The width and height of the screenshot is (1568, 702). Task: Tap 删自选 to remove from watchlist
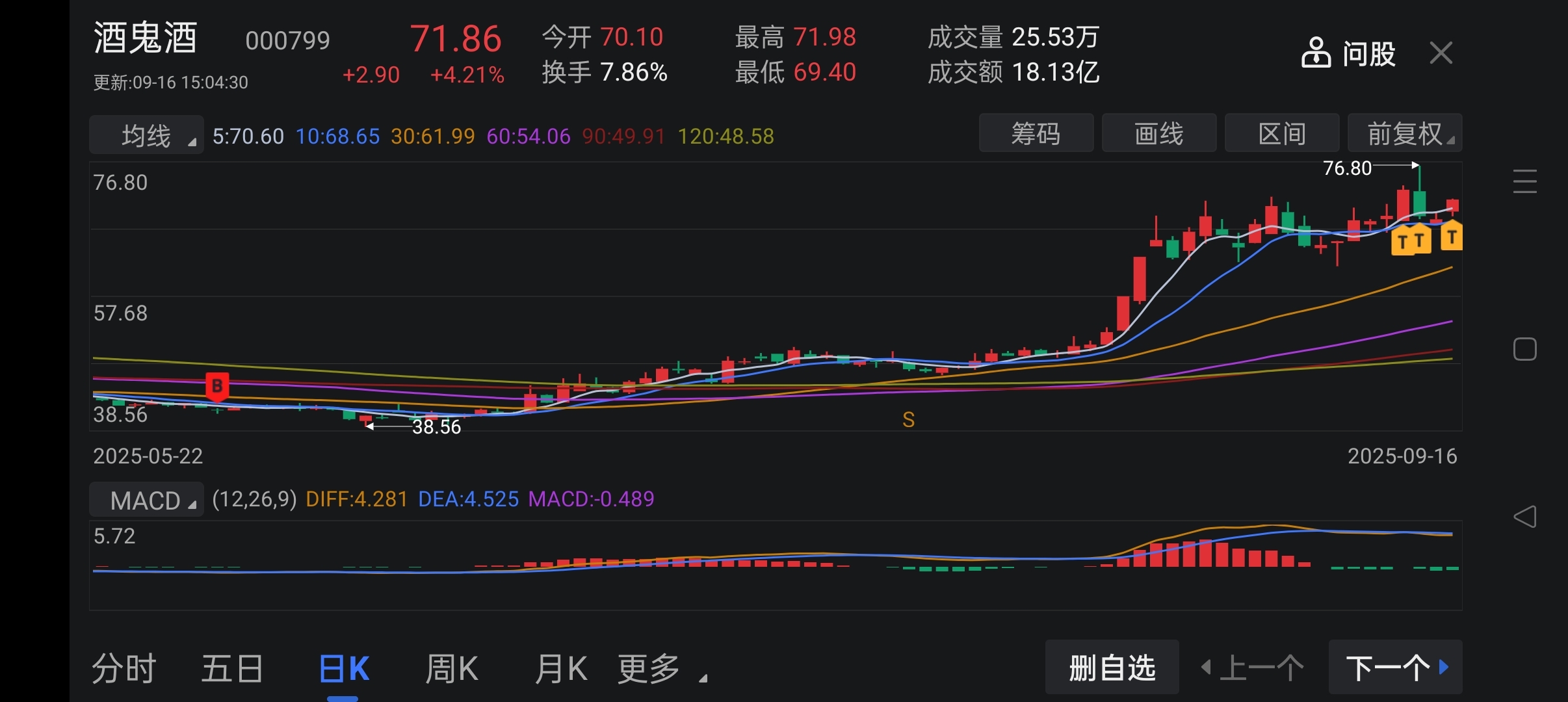(x=1112, y=668)
